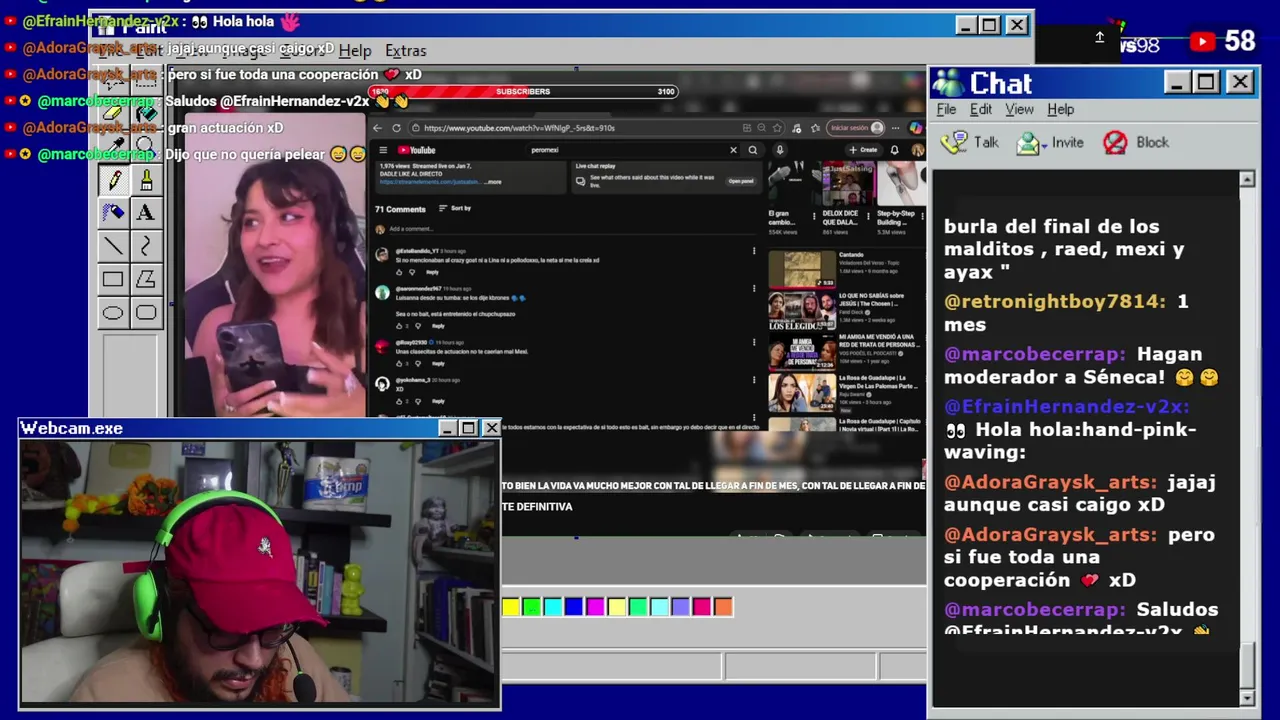Pick the orange color swatch in Paint

pos(723,607)
